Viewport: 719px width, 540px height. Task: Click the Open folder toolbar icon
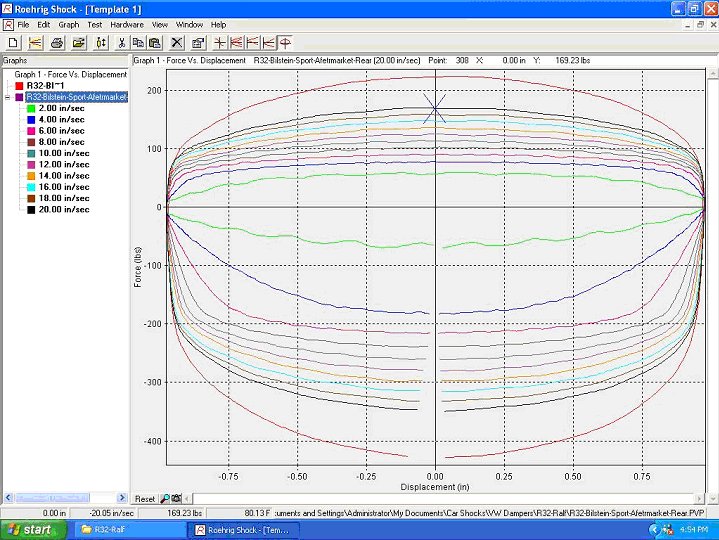click(x=78, y=43)
